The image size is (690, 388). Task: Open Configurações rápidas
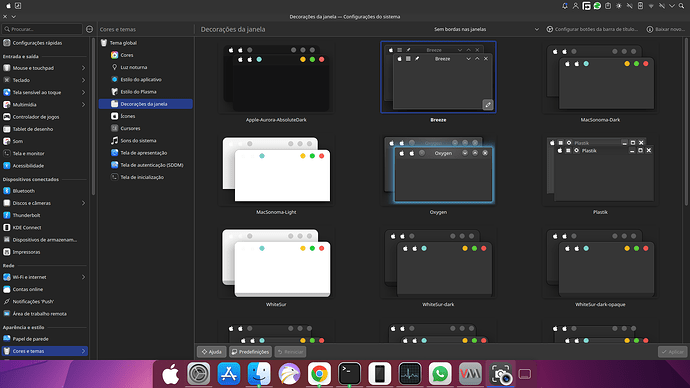(x=44, y=43)
